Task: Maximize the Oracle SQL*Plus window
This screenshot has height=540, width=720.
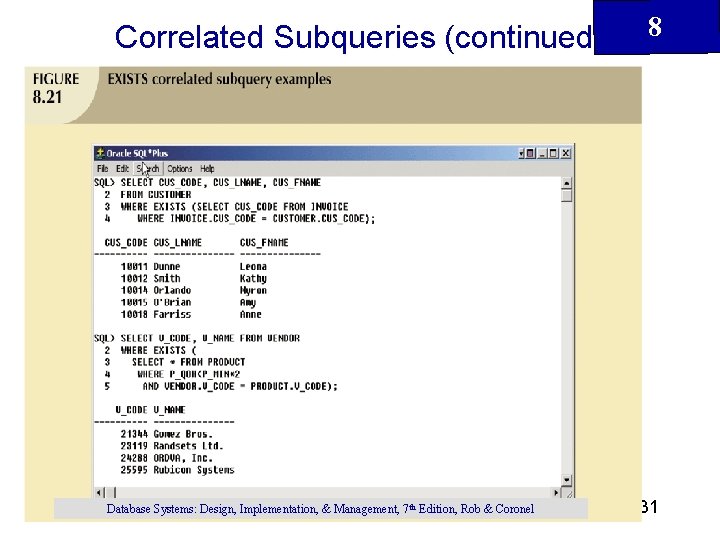Action: [x=553, y=153]
